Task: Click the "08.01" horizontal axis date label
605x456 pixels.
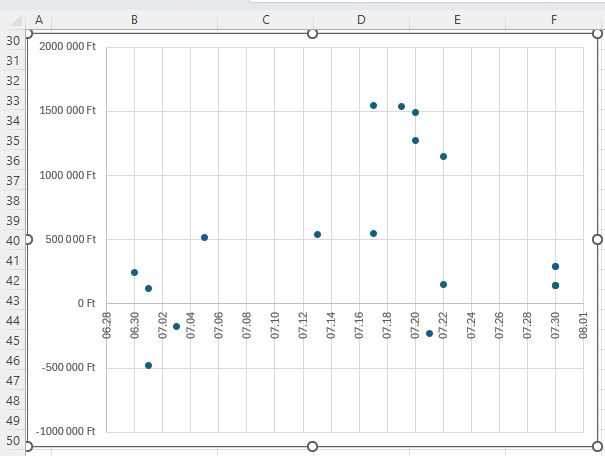Action: point(584,326)
